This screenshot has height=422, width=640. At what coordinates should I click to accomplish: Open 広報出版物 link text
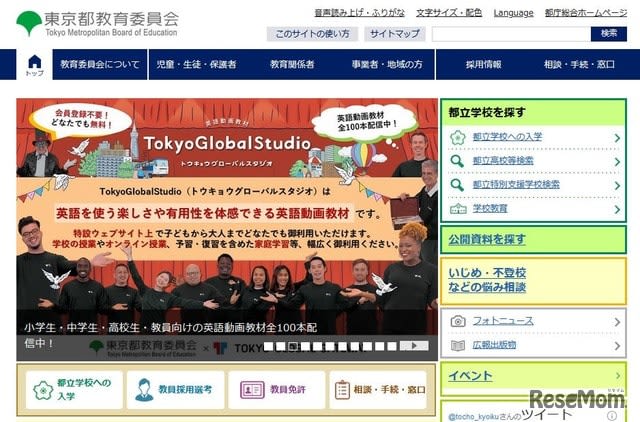pos(494,345)
